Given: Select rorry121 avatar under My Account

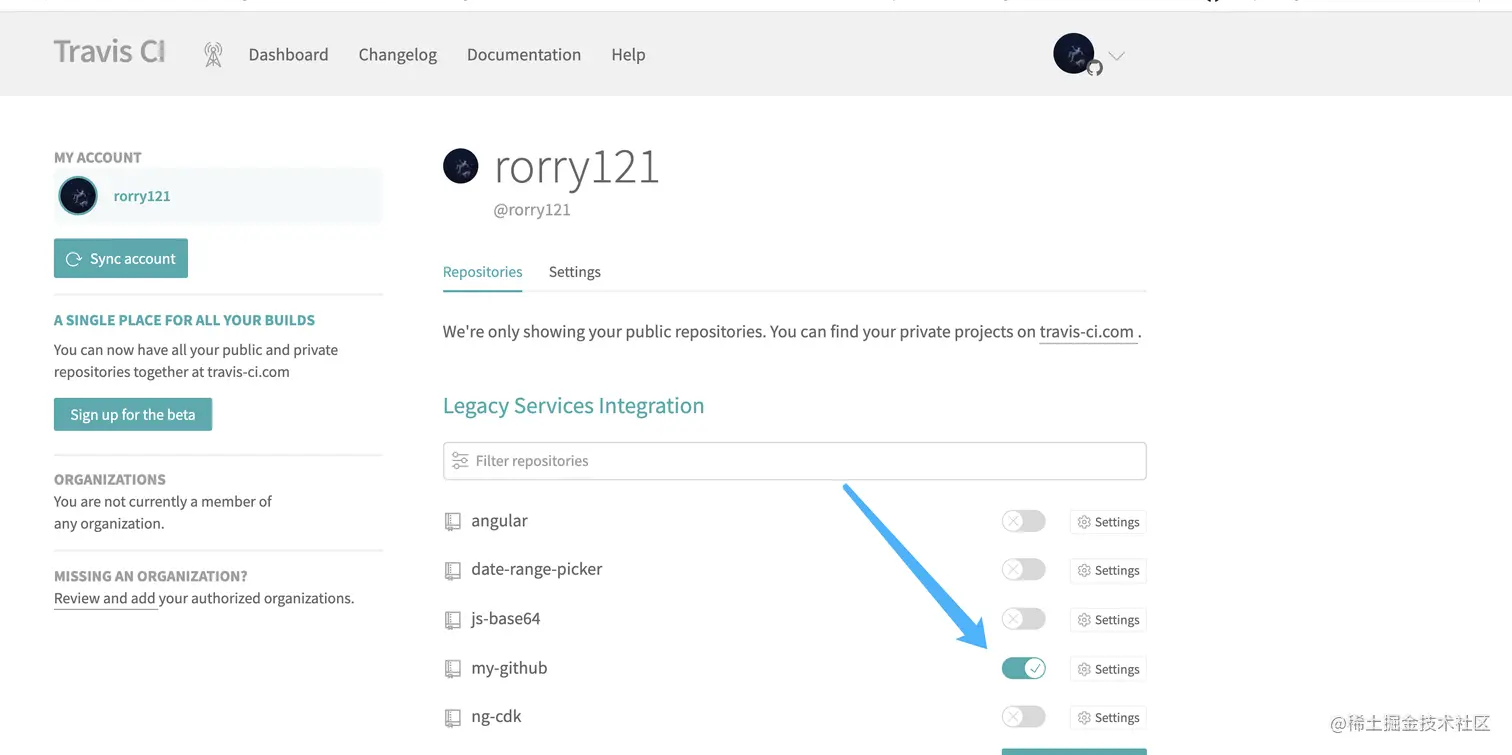Looking at the screenshot, I should (78, 196).
